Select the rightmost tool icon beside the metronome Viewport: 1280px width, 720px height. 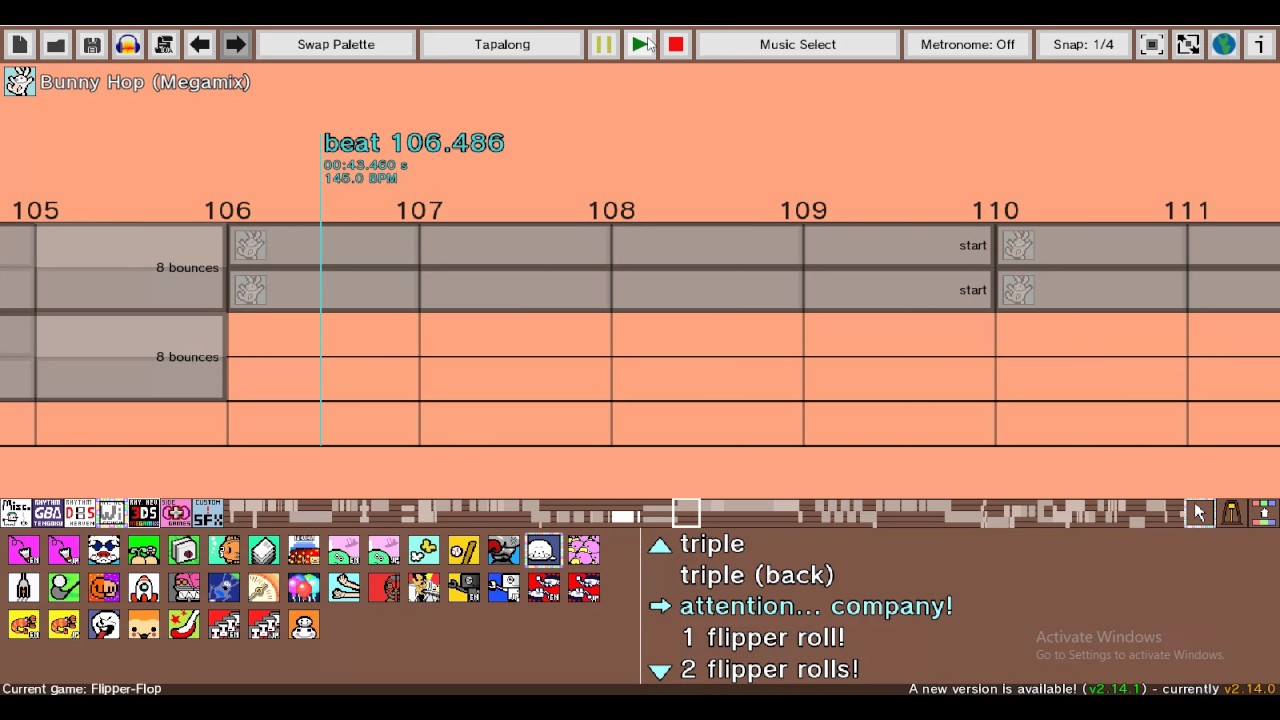[1264, 513]
